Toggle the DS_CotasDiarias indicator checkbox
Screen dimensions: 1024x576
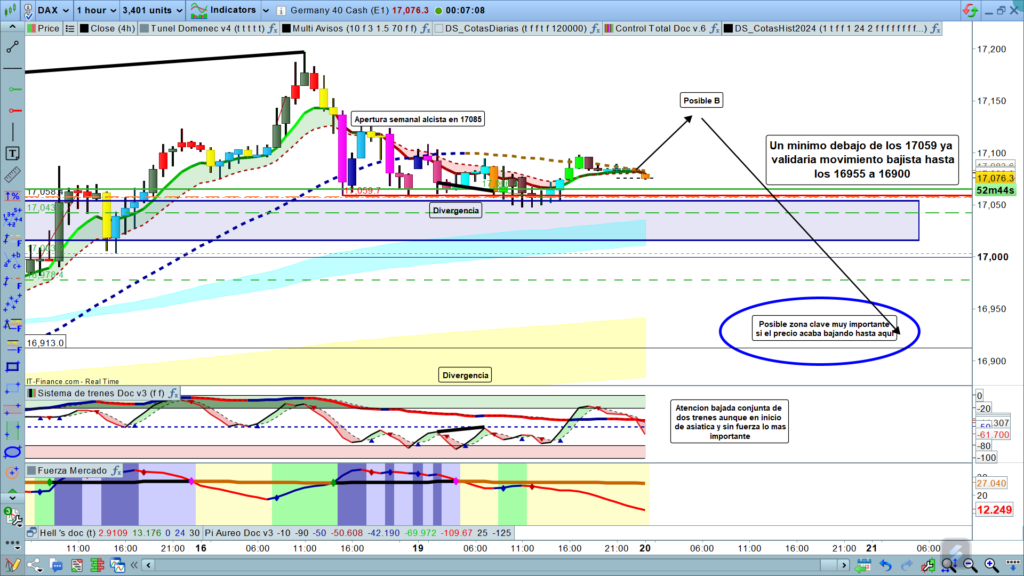tap(436, 29)
